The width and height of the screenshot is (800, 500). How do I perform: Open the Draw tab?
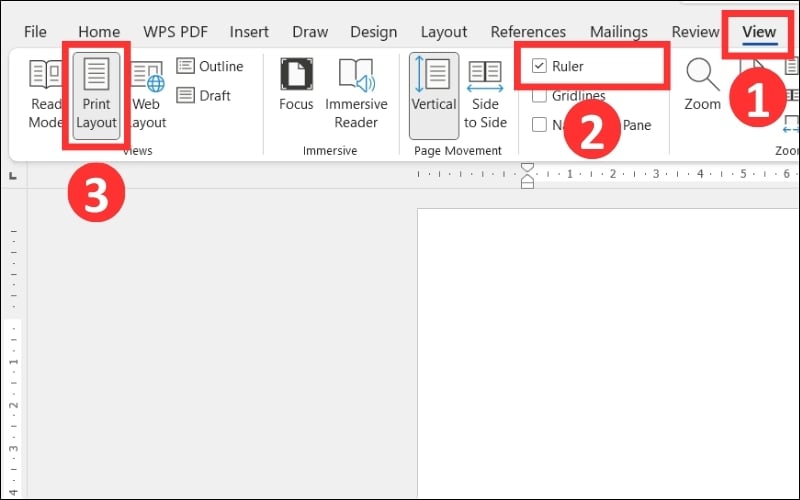tap(310, 32)
